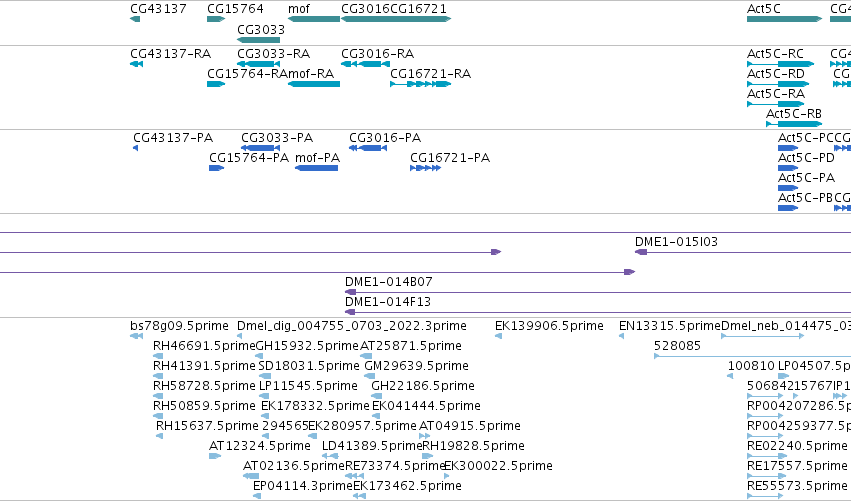Click the RH58728.5prime EST label
This screenshot has height=501, width=851.
click(x=204, y=386)
